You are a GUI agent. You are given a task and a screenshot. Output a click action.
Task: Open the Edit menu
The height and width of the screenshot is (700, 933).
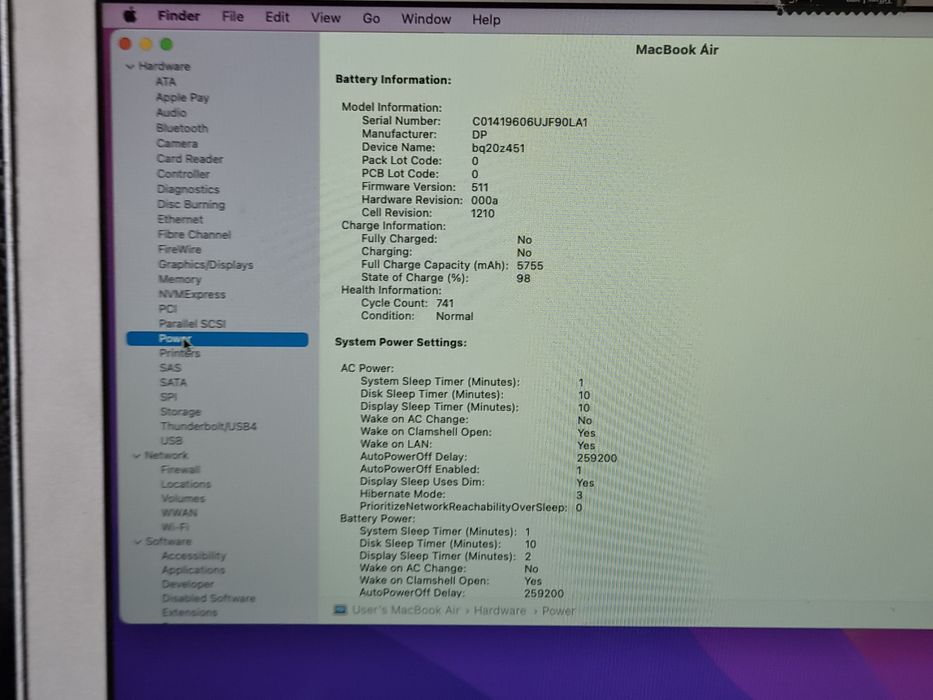tap(277, 17)
